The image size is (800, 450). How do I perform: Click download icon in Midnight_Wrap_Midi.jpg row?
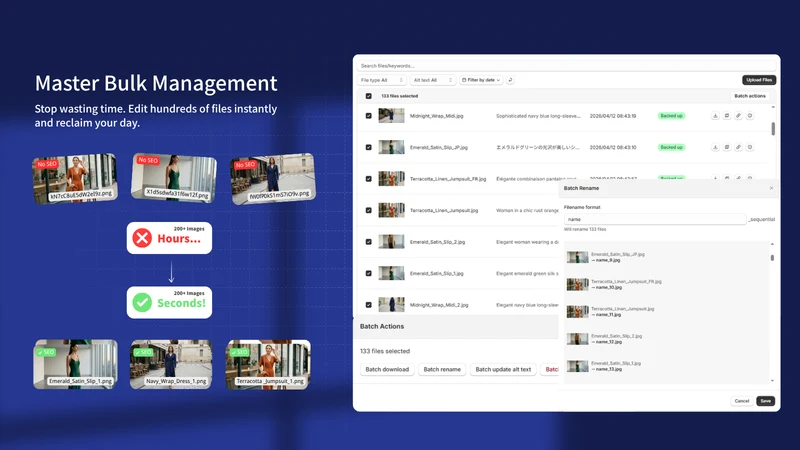(715, 116)
